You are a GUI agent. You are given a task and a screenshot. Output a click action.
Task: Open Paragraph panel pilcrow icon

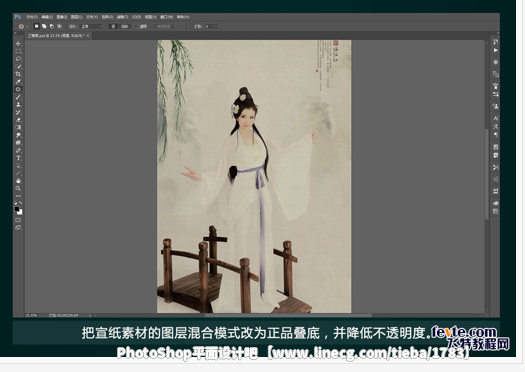click(496, 135)
